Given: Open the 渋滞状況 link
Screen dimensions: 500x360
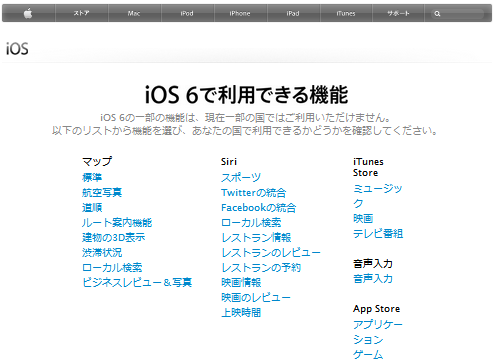Looking at the screenshot, I should 102,253.
